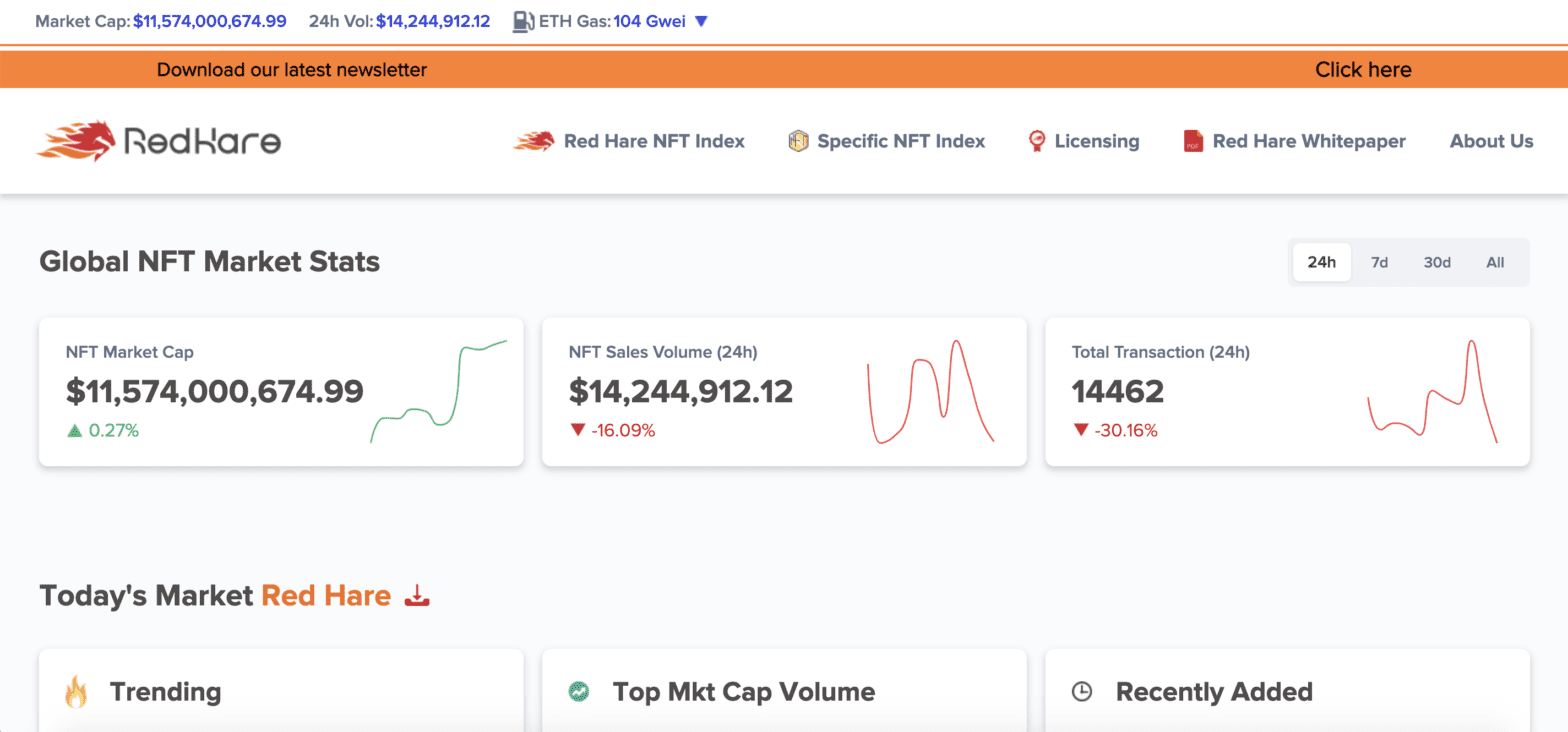Expand the ETH Gas dropdown arrow
This screenshot has height=732, width=1568.
(701, 21)
